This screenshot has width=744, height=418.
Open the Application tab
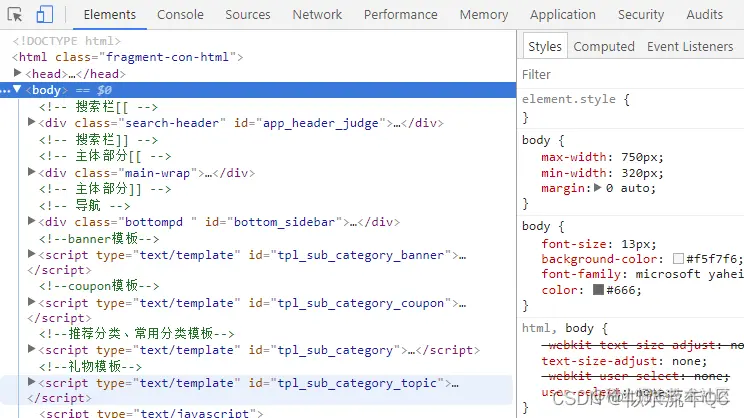click(563, 15)
